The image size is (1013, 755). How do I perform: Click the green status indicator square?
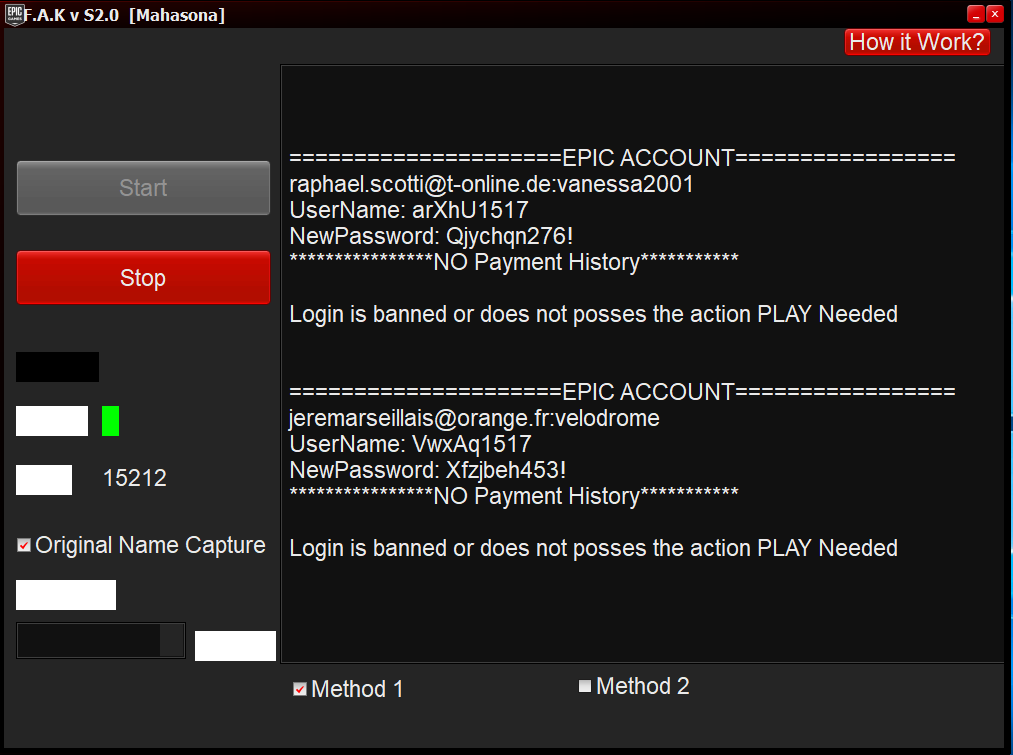110,421
